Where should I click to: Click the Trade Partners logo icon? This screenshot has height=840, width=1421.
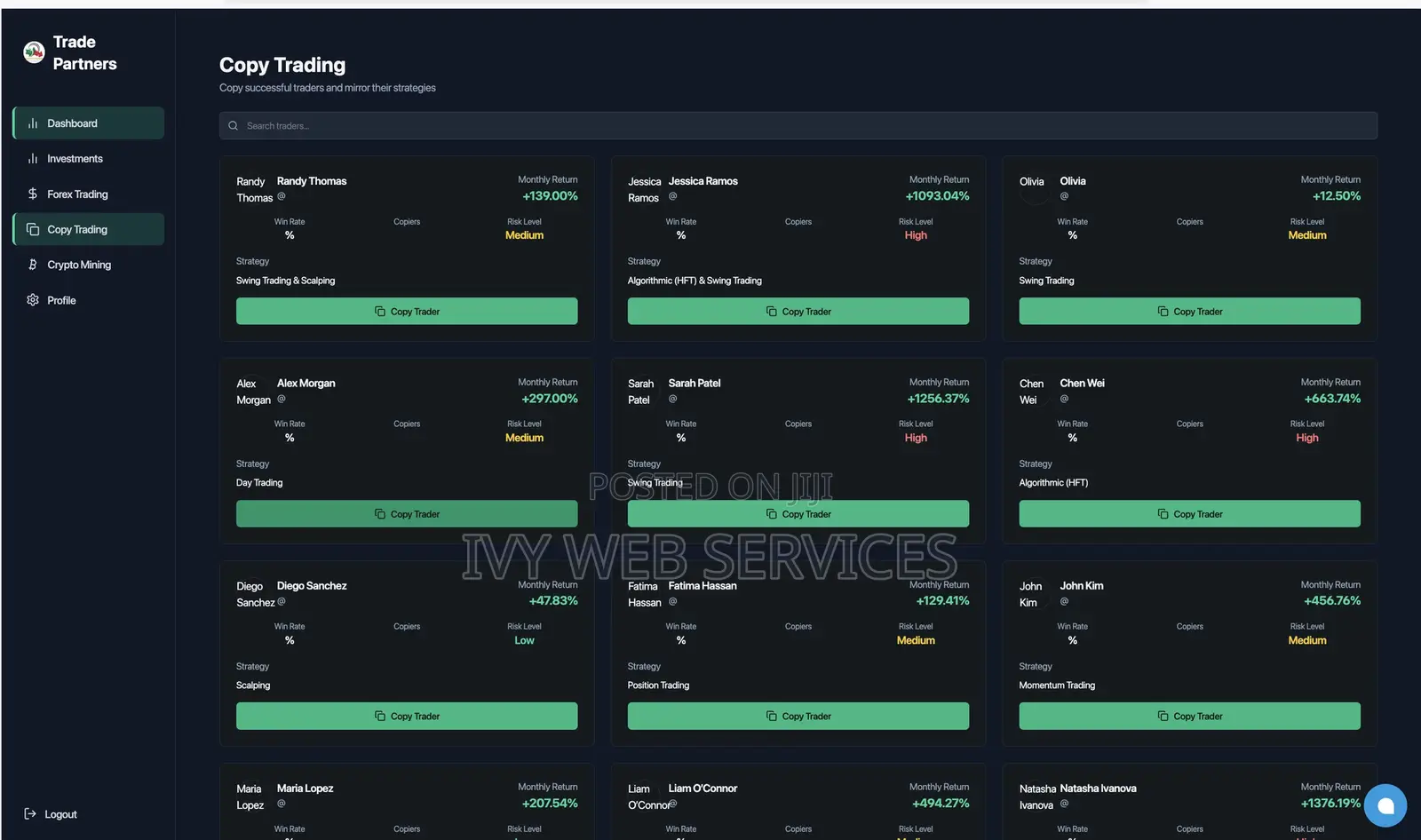point(34,52)
